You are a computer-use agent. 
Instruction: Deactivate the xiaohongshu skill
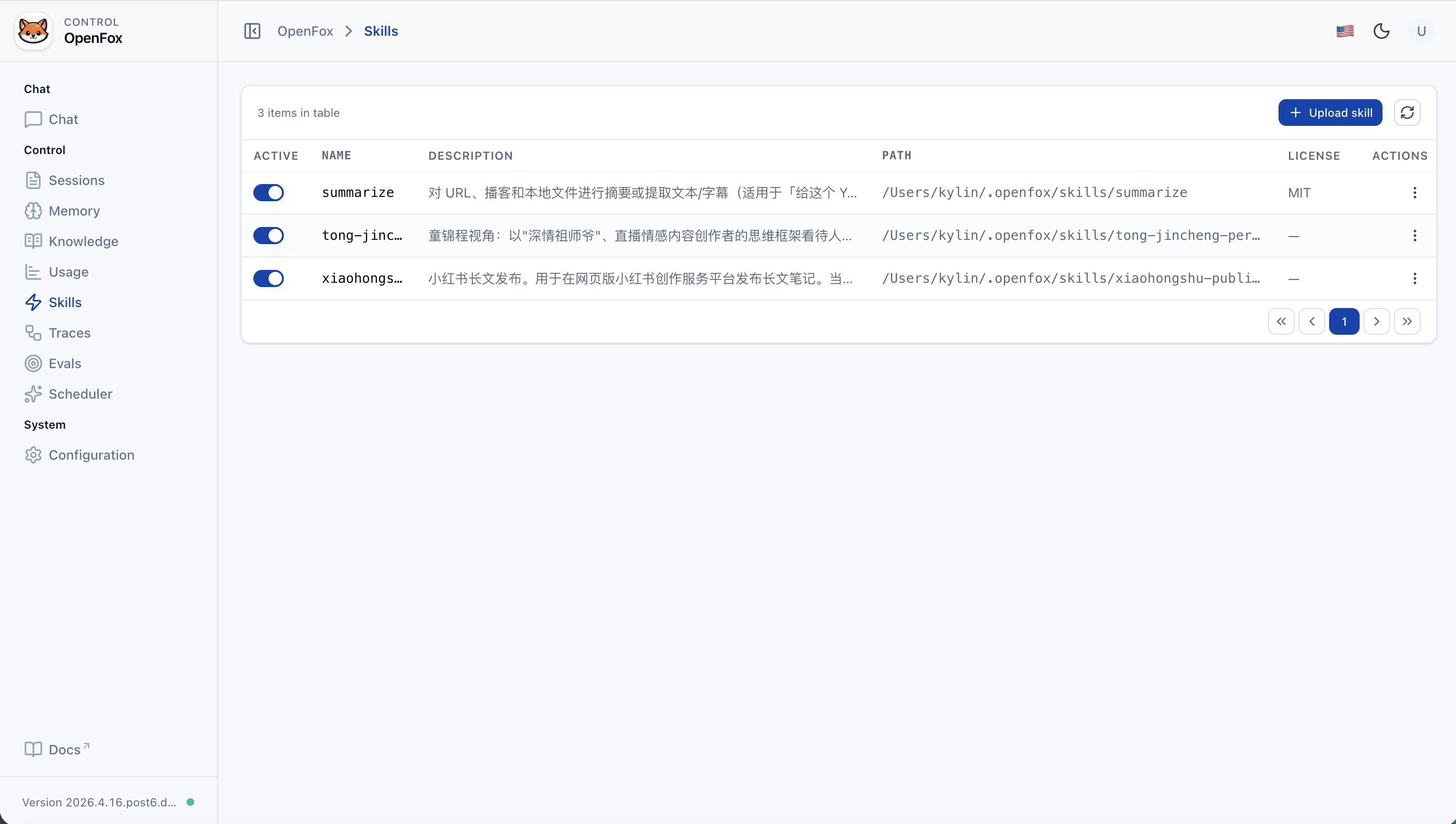(268, 278)
